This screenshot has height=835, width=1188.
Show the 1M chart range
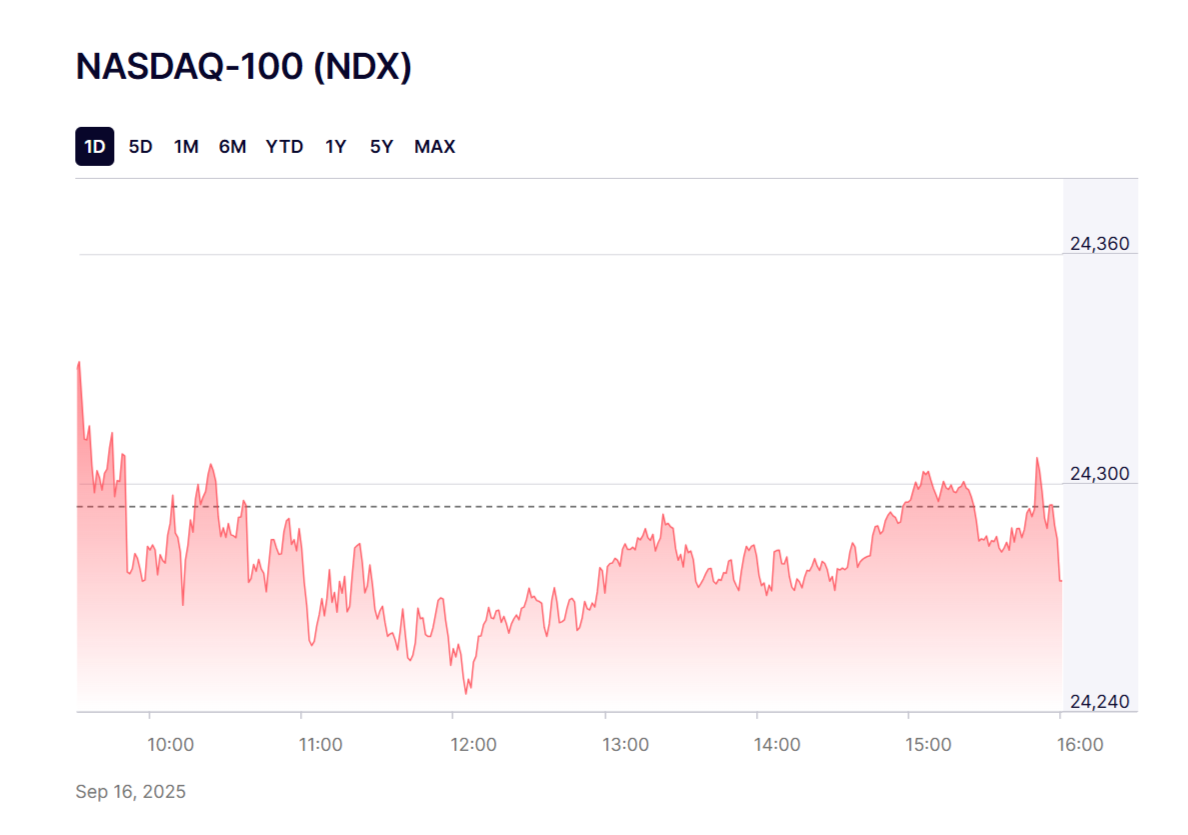186,147
